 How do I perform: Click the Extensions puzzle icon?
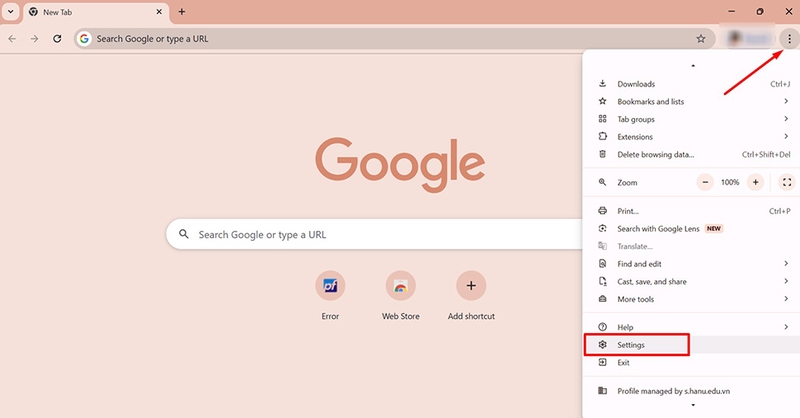(603, 136)
